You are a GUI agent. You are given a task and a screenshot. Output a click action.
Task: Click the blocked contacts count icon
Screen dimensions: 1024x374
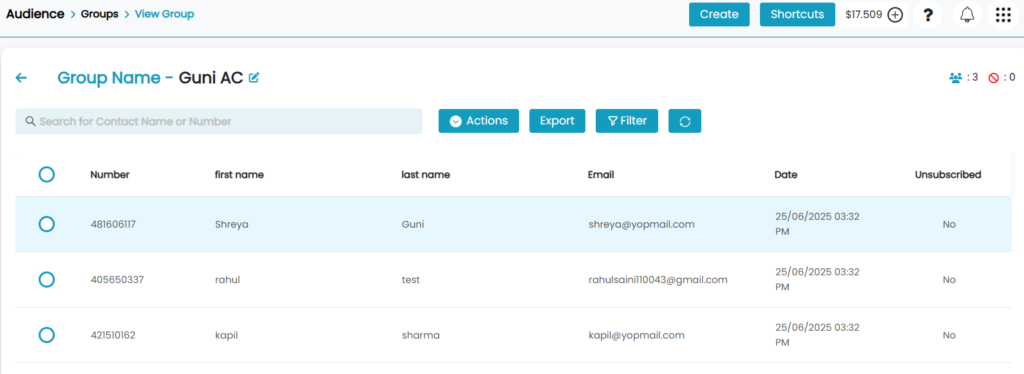994,78
